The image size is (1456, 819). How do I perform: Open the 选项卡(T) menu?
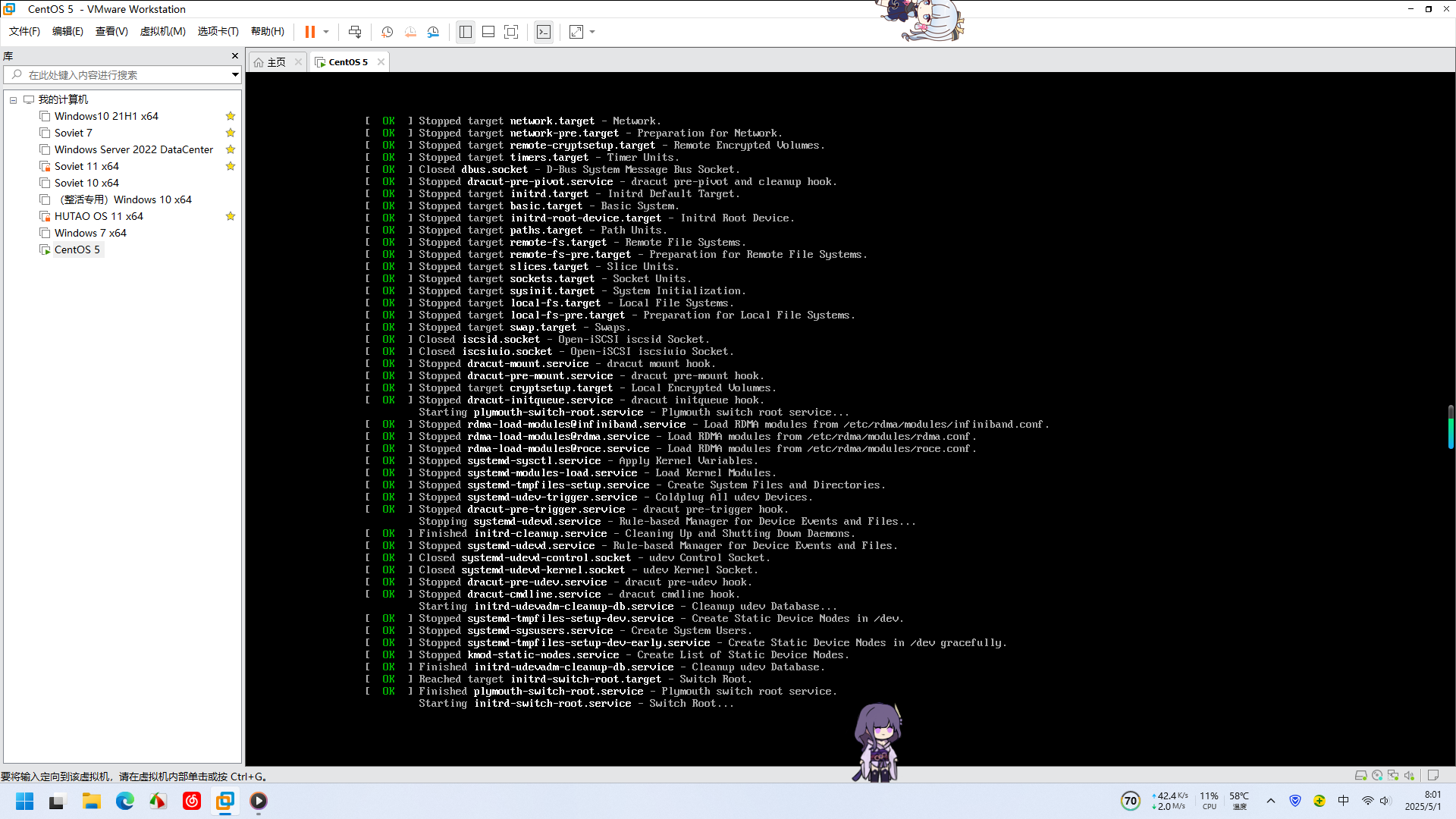pyautogui.click(x=218, y=31)
